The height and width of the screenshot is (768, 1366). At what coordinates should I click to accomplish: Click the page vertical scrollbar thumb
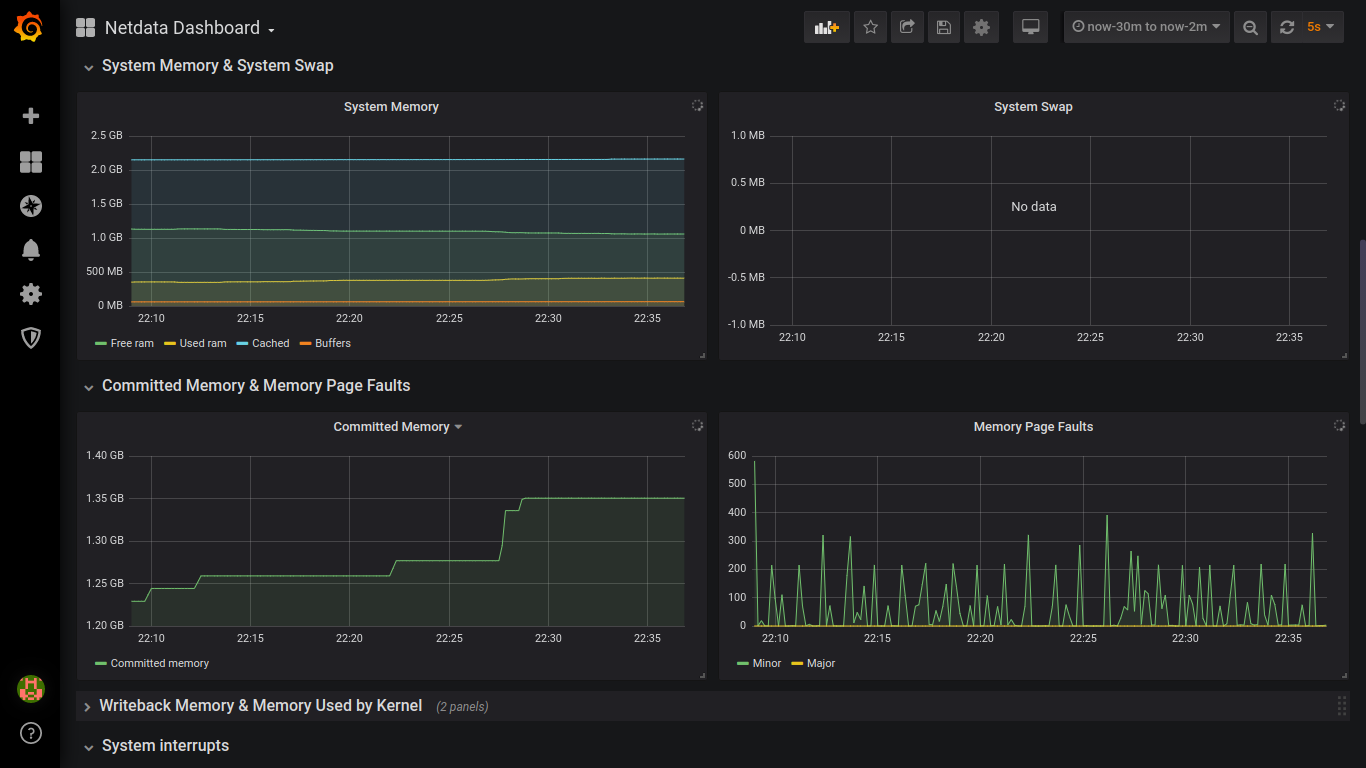(1362, 332)
